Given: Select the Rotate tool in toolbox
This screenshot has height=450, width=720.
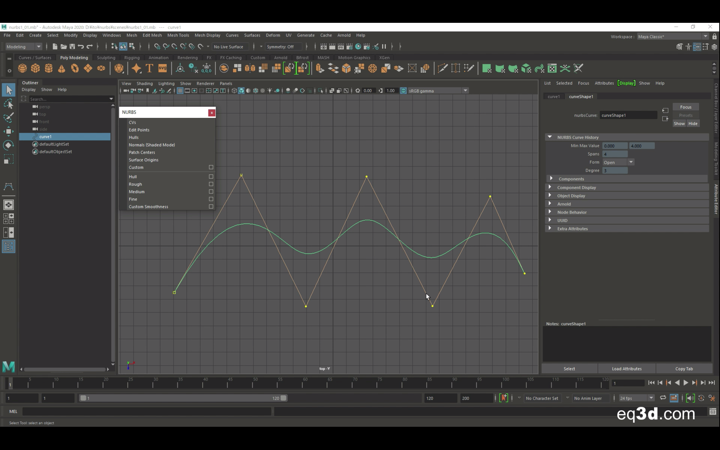Looking at the screenshot, I should pos(8,145).
